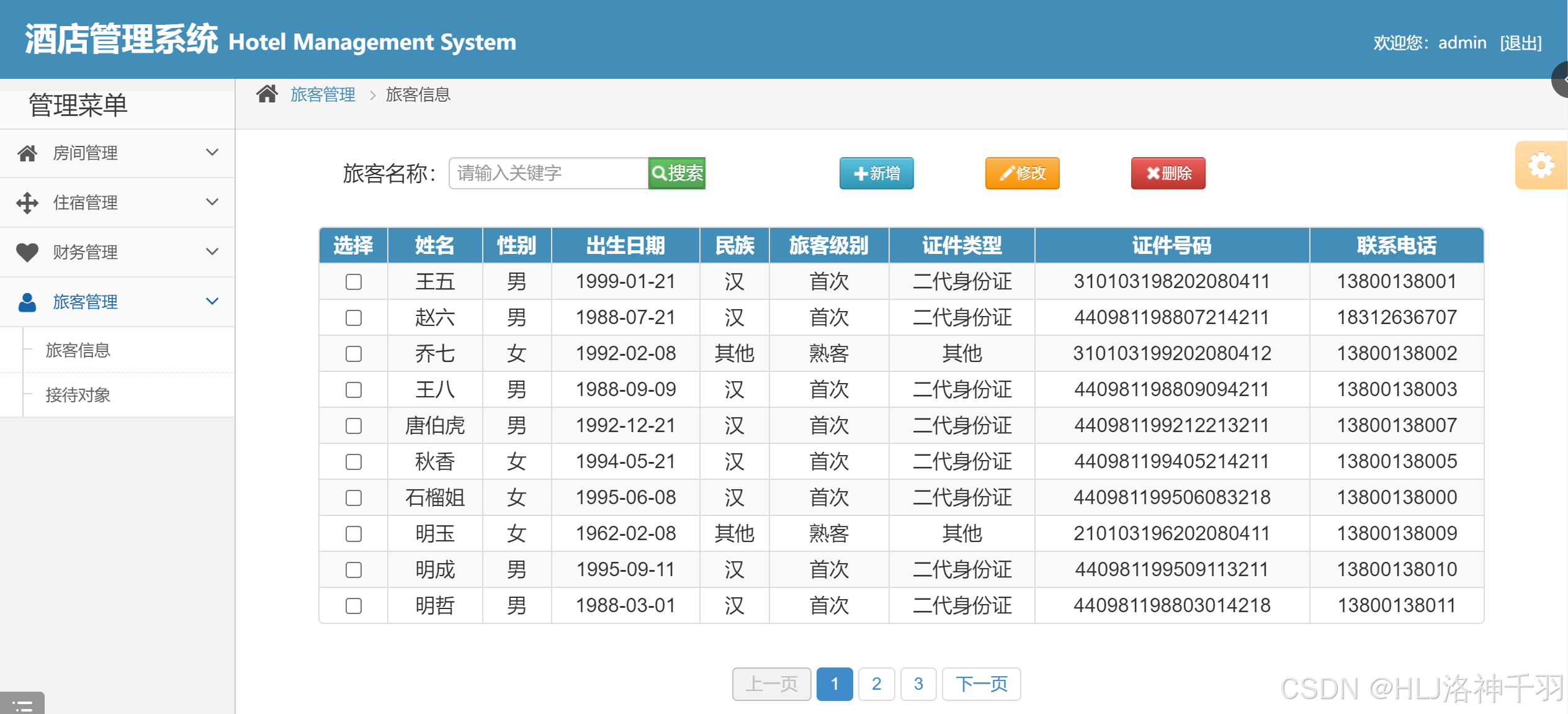Select the checkbox for 唐伯虎 row
The image size is (1568, 714).
click(x=354, y=426)
